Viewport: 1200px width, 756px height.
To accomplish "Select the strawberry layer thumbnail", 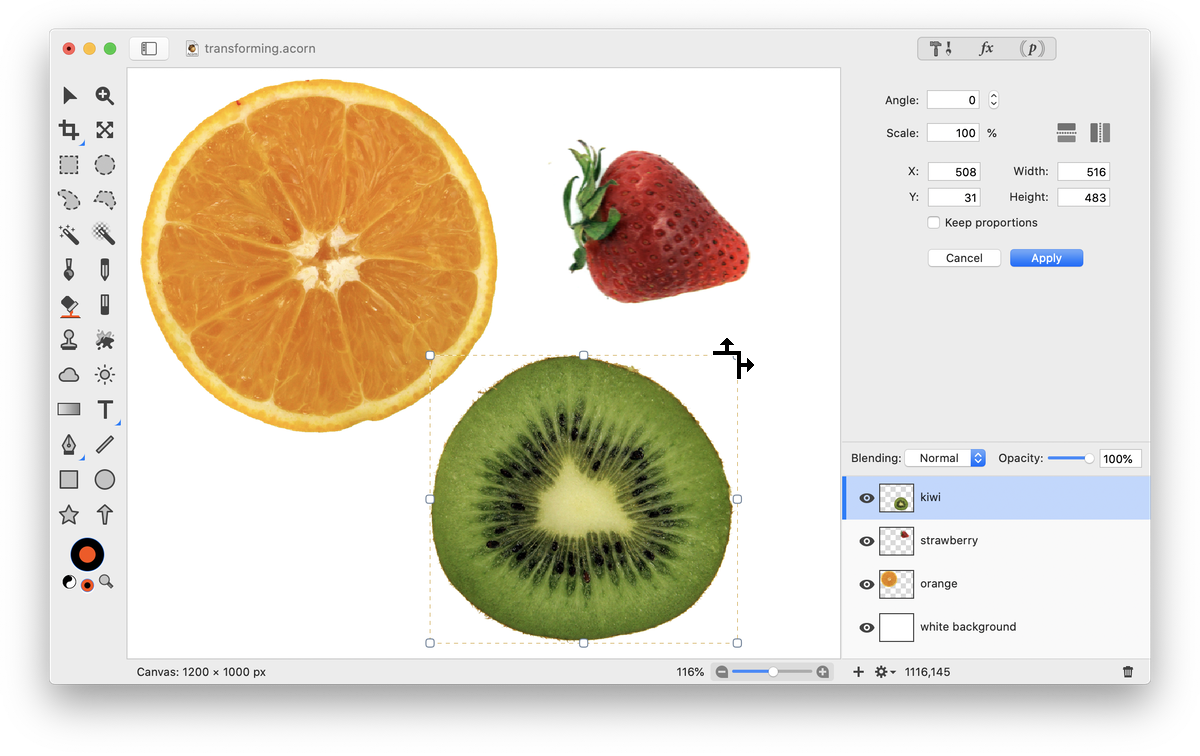I will (896, 541).
